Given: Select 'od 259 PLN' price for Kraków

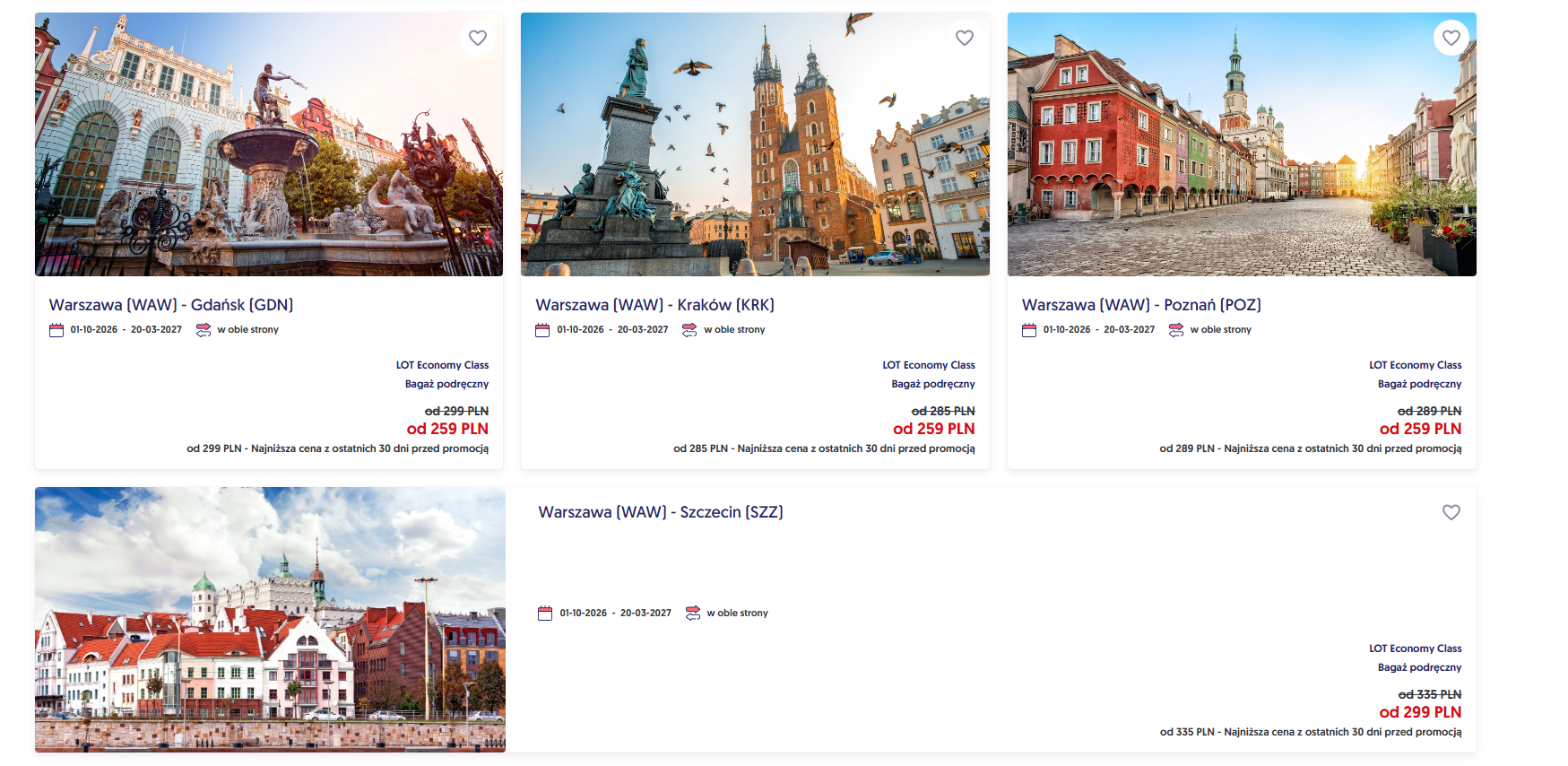Looking at the screenshot, I should pyautogui.click(x=934, y=429).
